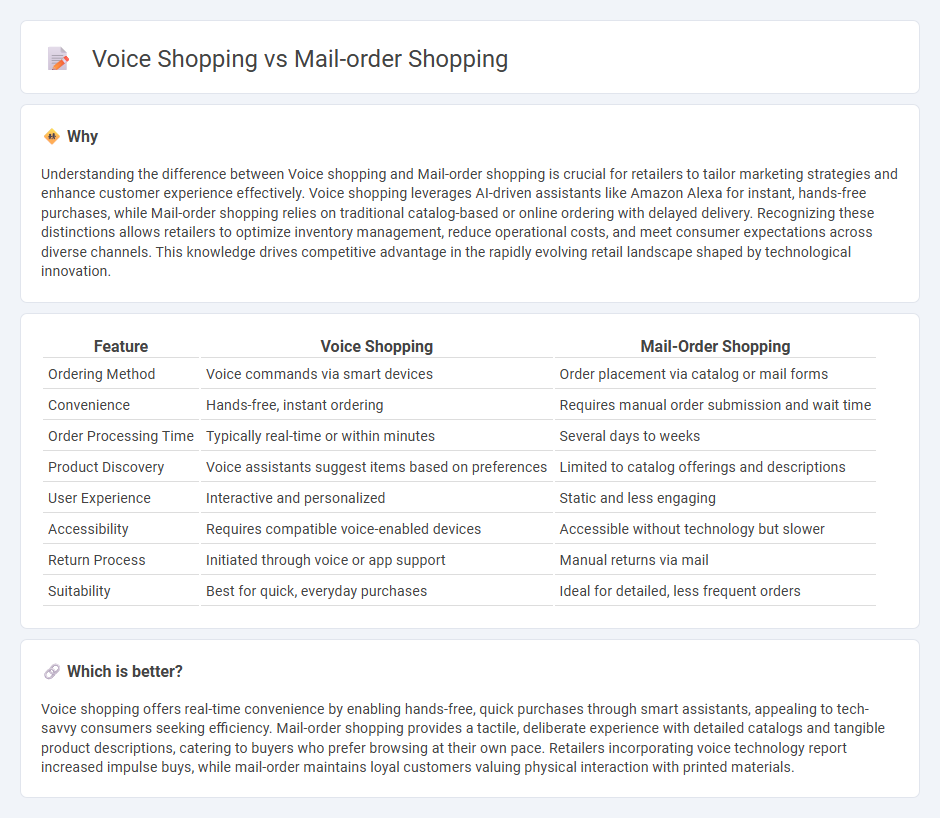Select the Product Discovery row label
Viewport: 940px width, 818px height.
pyautogui.click(x=106, y=467)
